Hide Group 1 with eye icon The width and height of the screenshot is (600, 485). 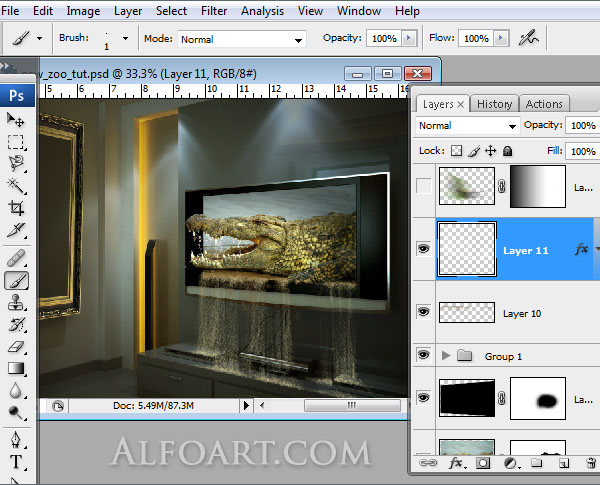tap(423, 355)
